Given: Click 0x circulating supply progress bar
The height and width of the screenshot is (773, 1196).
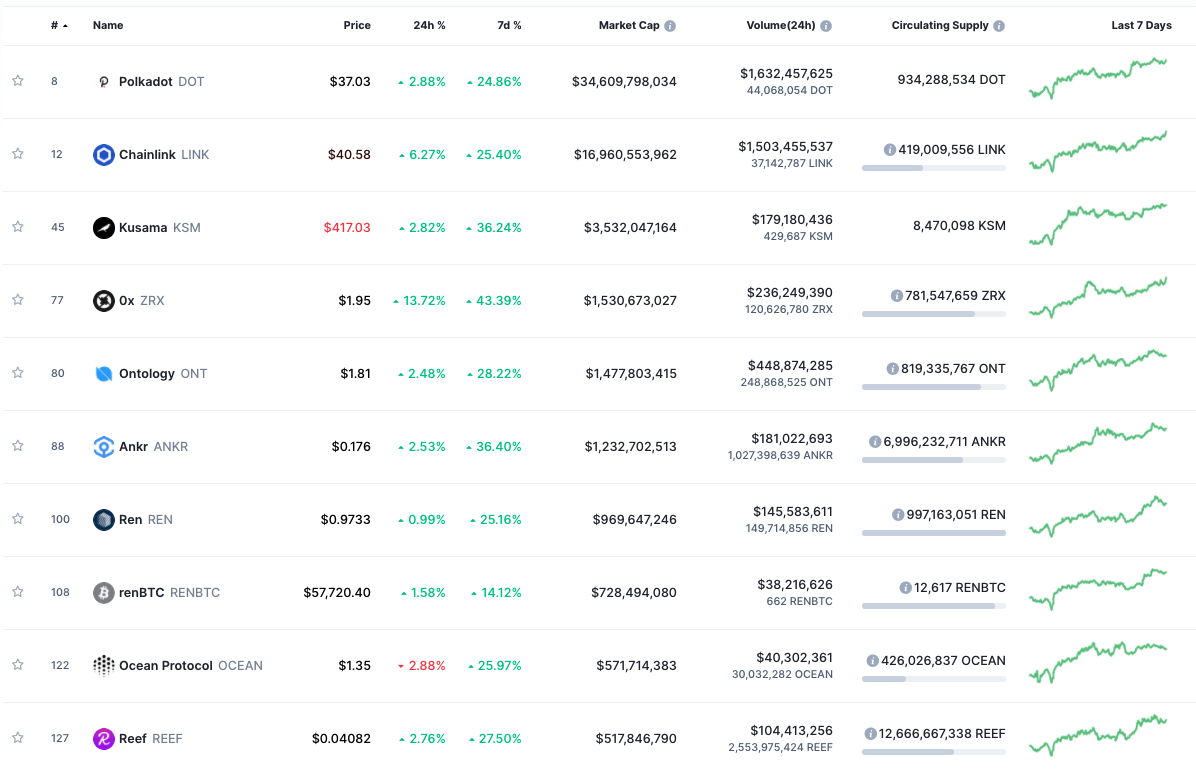Looking at the screenshot, I should point(934,314).
